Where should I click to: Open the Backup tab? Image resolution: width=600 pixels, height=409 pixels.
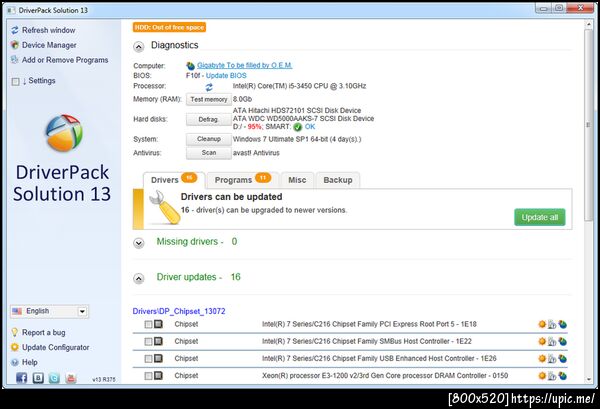[x=338, y=180]
